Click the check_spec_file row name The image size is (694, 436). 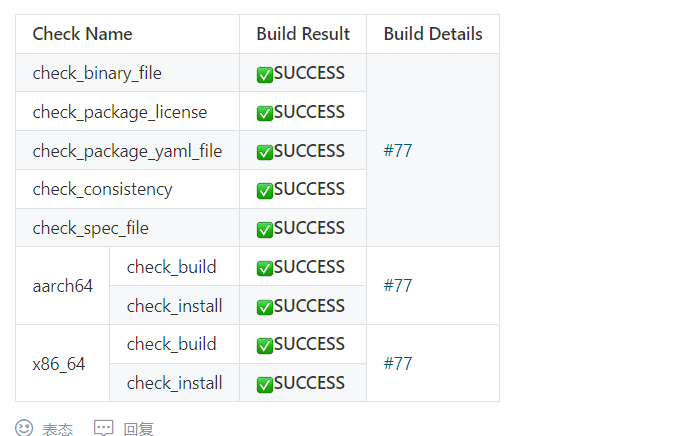coord(90,228)
